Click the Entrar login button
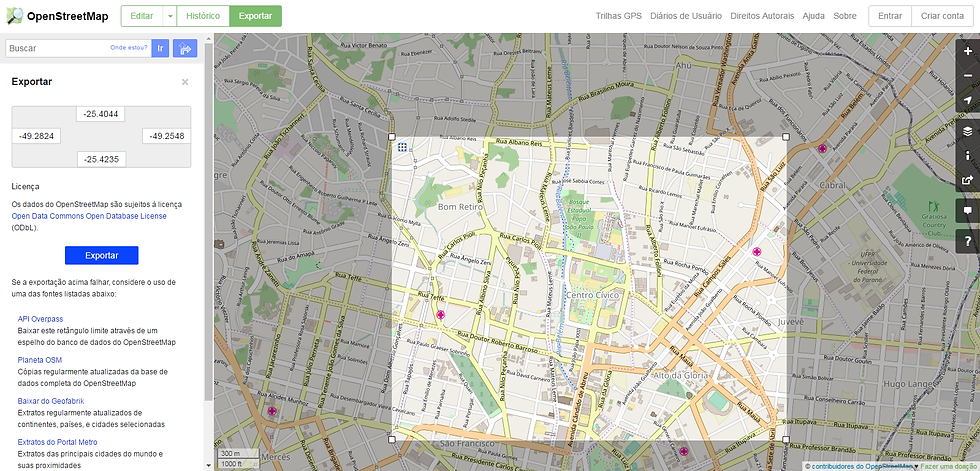Screen dimensions: 980x471 [x=889, y=16]
